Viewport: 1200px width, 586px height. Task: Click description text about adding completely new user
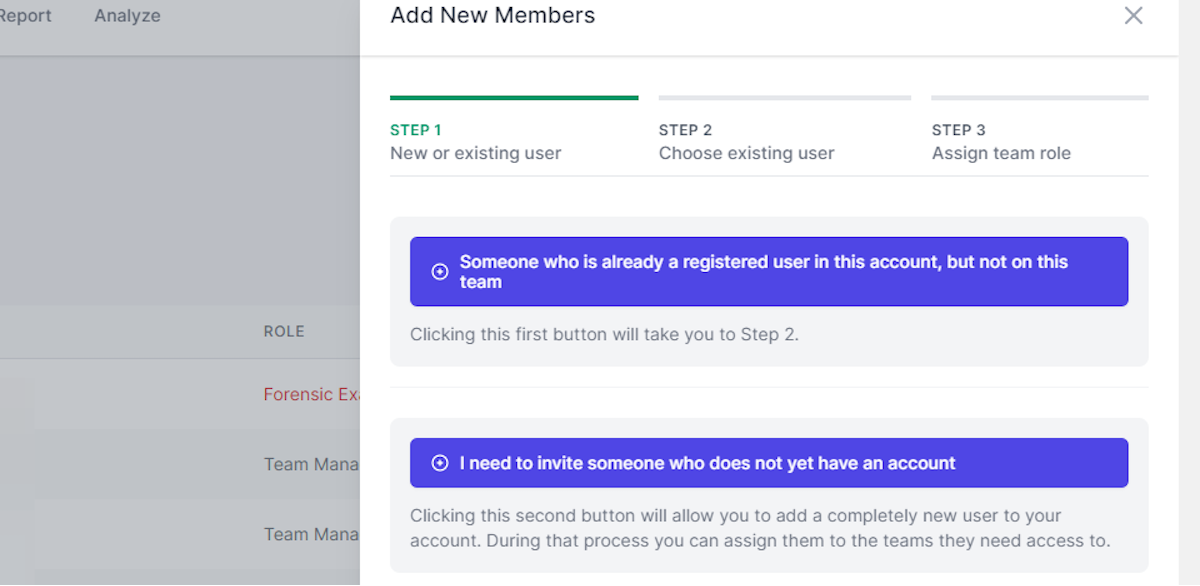pos(760,529)
